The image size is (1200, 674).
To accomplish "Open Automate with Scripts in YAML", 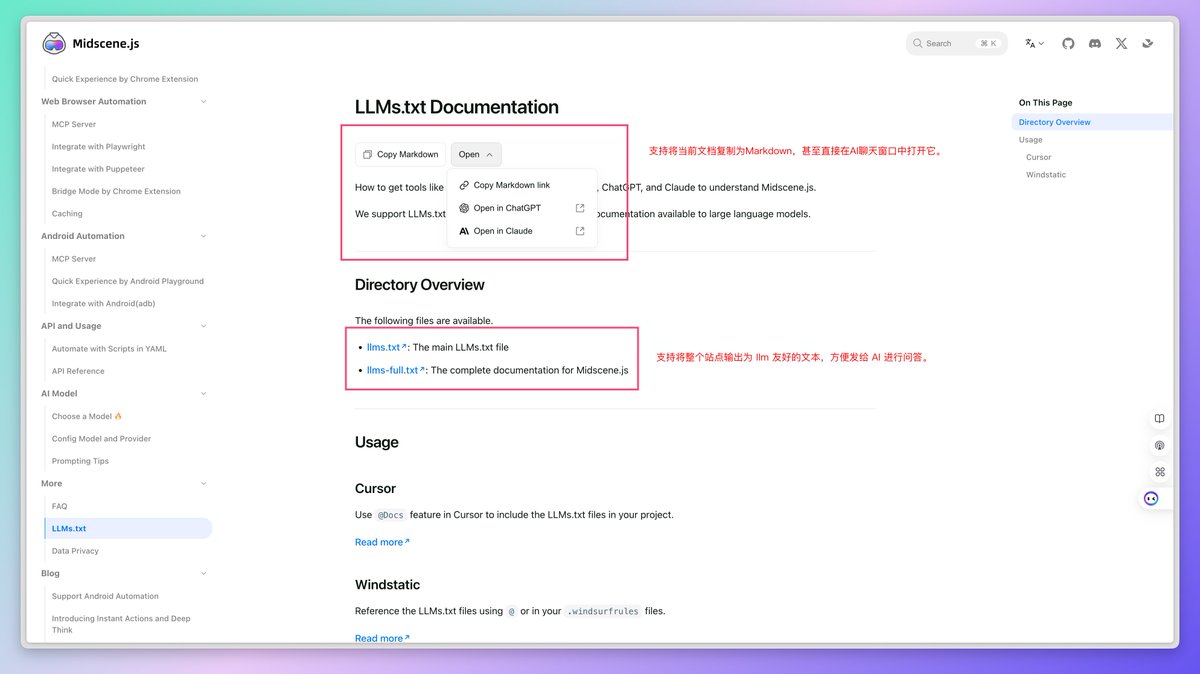I will point(109,349).
